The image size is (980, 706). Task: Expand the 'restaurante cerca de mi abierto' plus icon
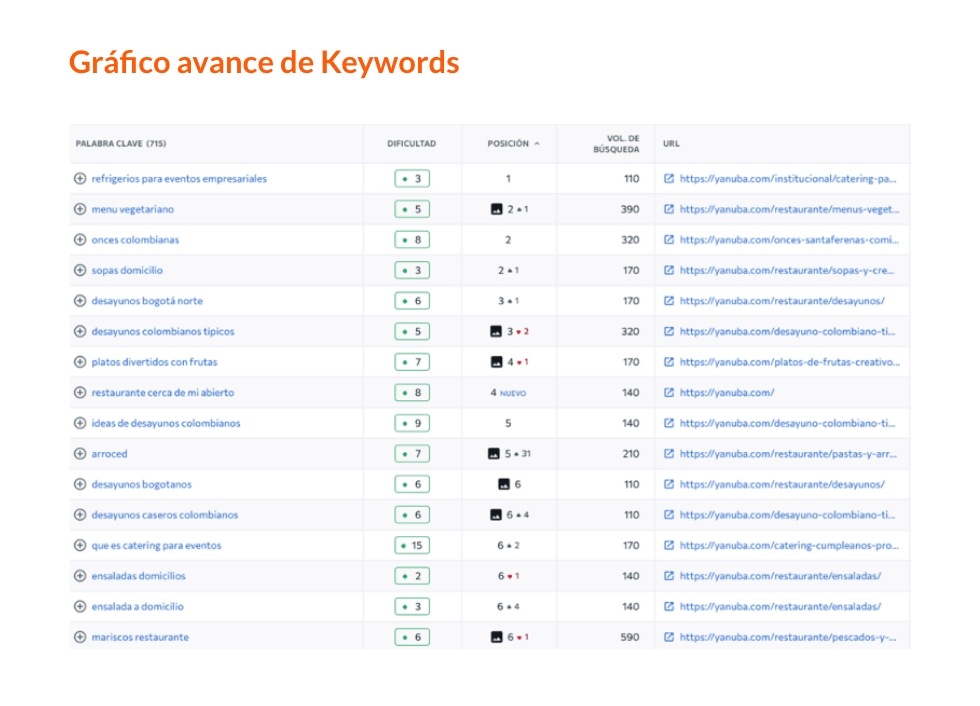coord(80,392)
